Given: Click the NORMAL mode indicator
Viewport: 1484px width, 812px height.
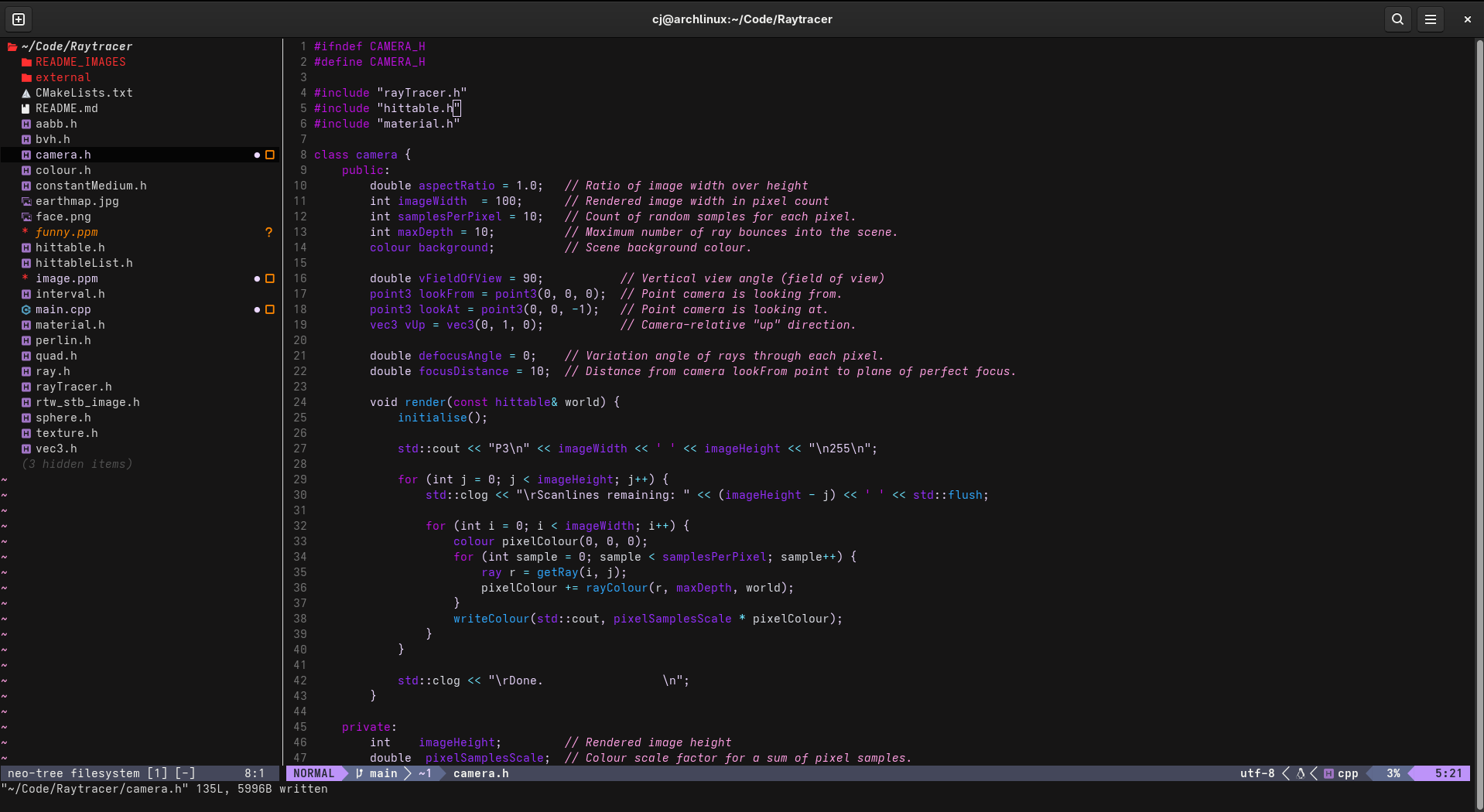Looking at the screenshot, I should [x=313, y=773].
